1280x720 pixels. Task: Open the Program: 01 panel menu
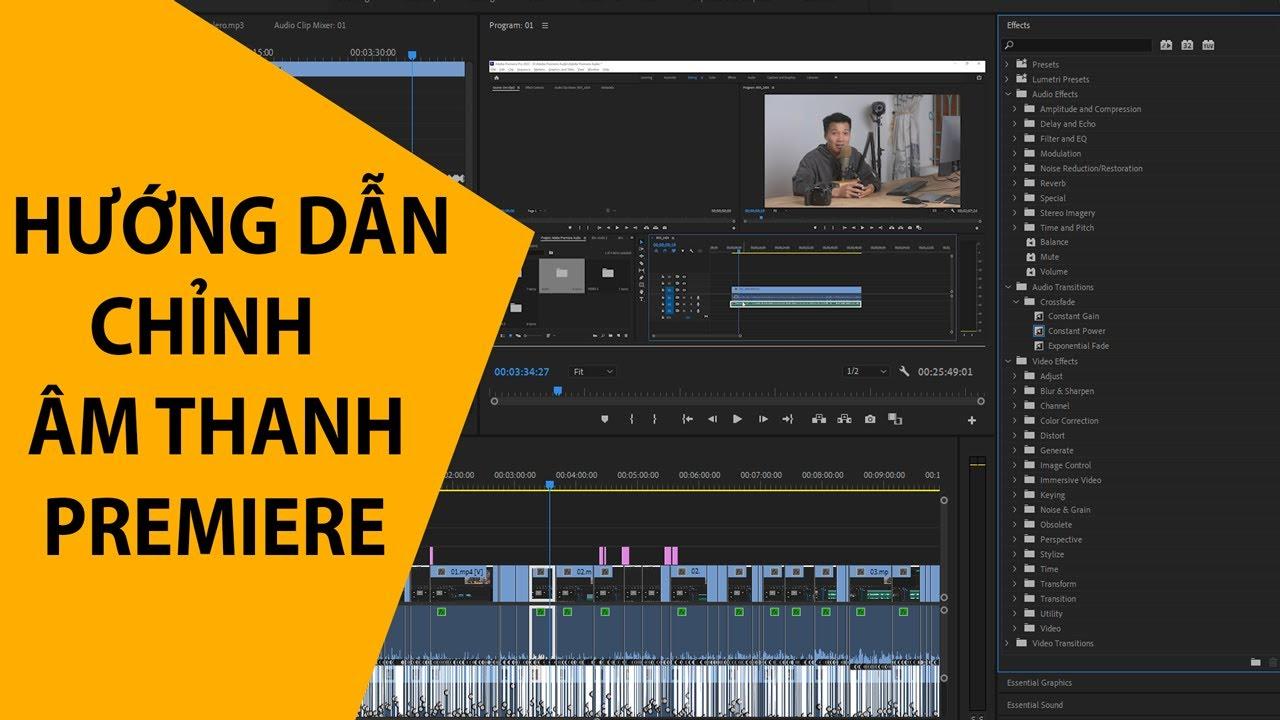(x=545, y=25)
